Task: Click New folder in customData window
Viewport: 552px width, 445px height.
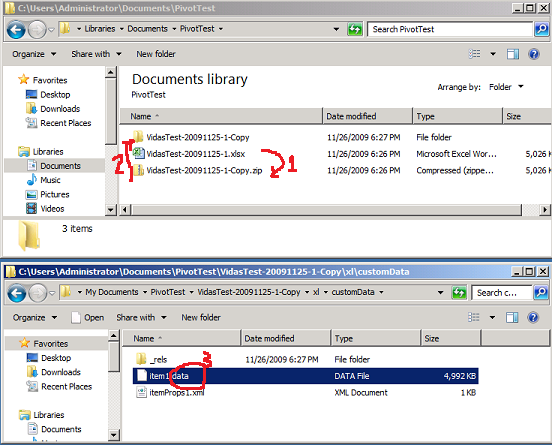Action: pyautogui.click(x=201, y=318)
